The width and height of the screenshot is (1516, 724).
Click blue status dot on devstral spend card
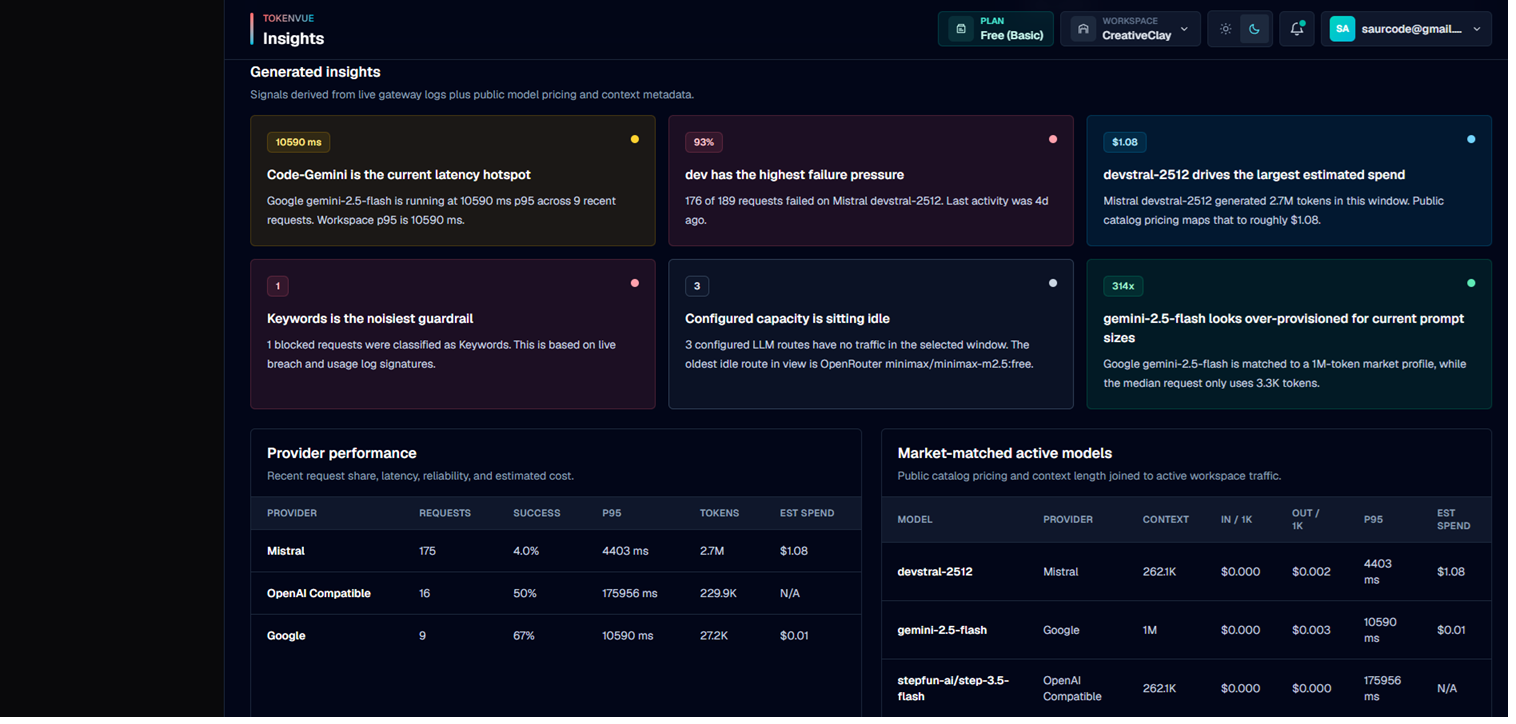tap(1471, 139)
